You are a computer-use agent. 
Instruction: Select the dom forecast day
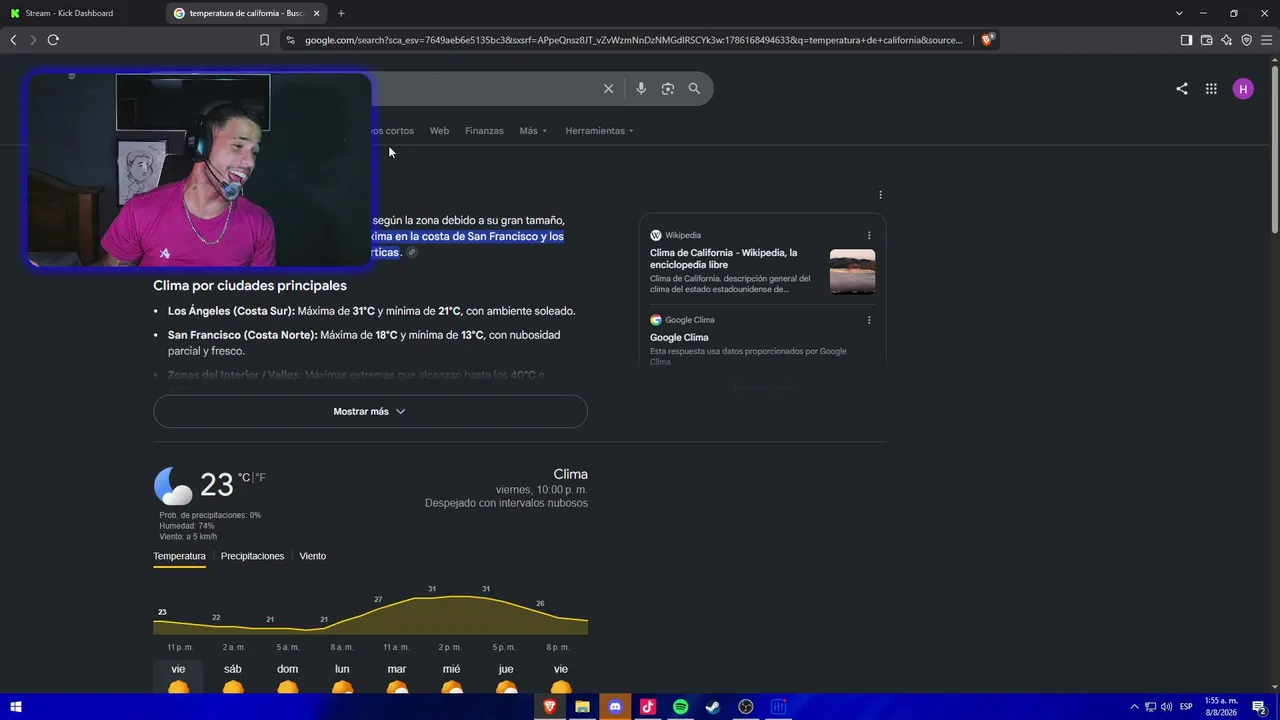[x=287, y=677]
